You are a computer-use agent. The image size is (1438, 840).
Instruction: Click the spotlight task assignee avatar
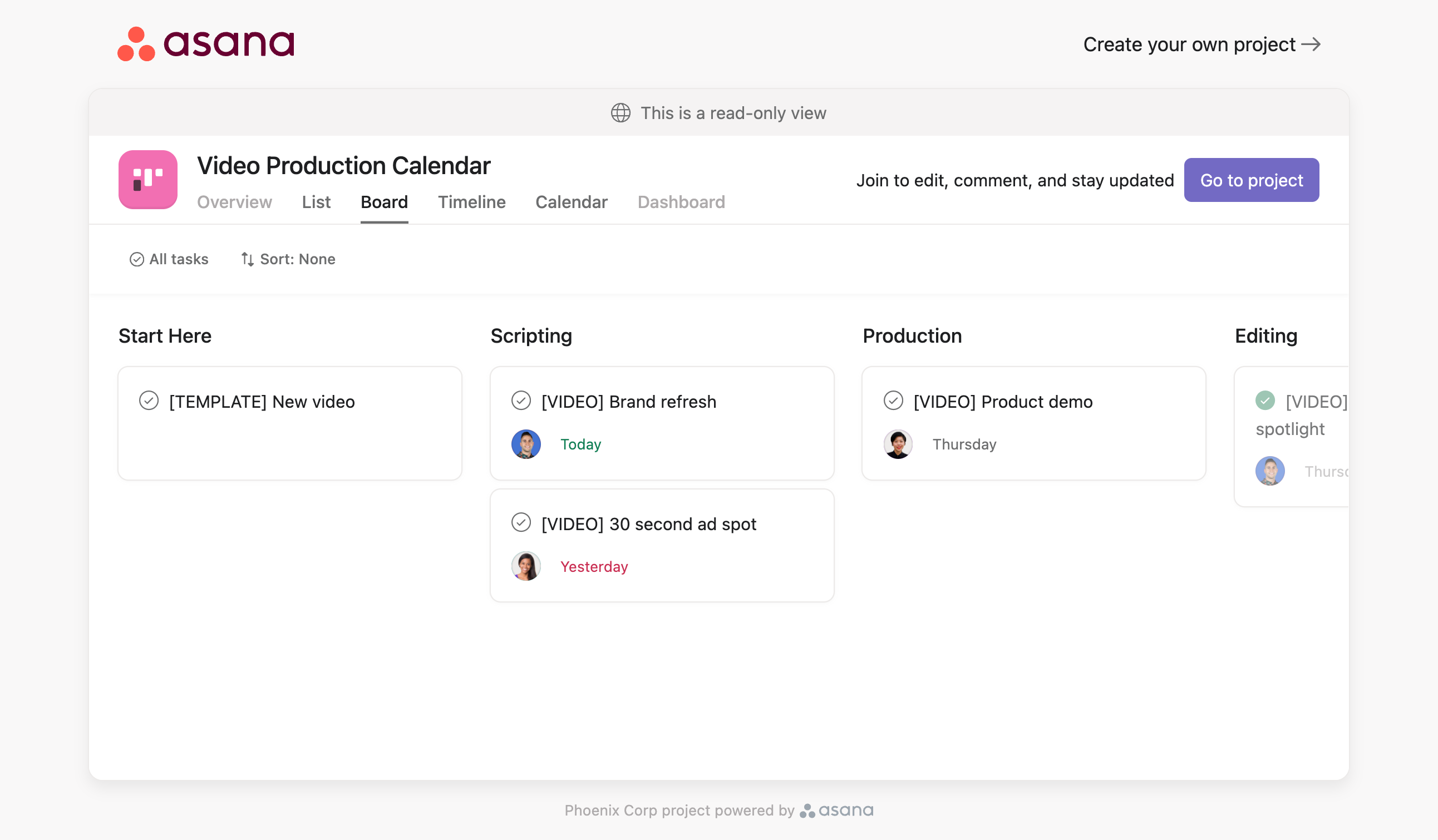1270,471
